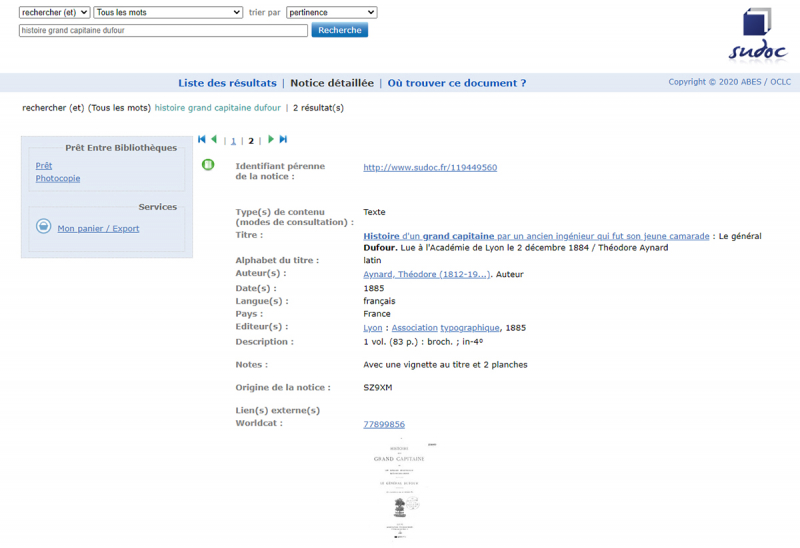The width and height of the screenshot is (800, 548).
Task: Open the sudoc.fr/119449560 permalink
Action: point(430,167)
